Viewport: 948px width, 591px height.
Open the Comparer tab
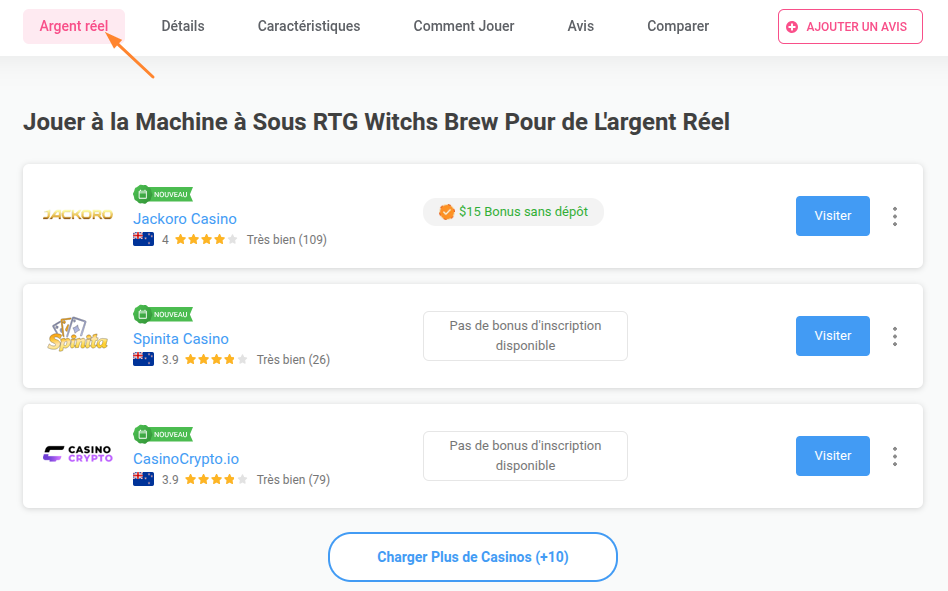tap(678, 27)
